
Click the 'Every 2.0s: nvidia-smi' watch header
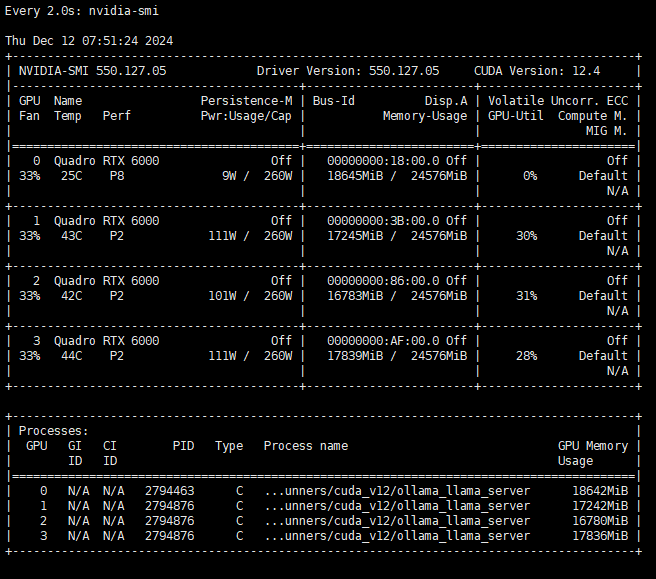(x=81, y=10)
